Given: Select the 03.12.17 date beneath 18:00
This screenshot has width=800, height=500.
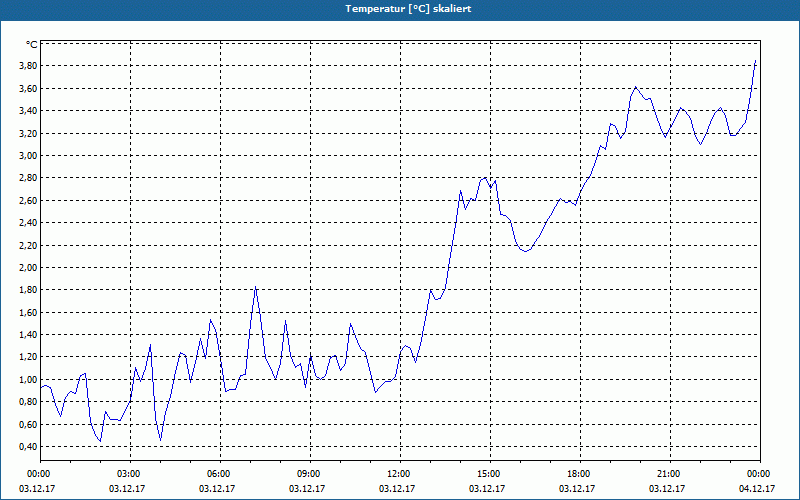Looking at the screenshot, I should [x=577, y=489].
